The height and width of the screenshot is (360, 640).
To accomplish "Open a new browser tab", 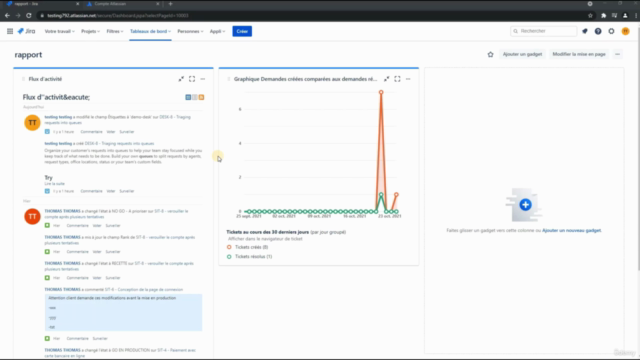I will coord(170,4).
